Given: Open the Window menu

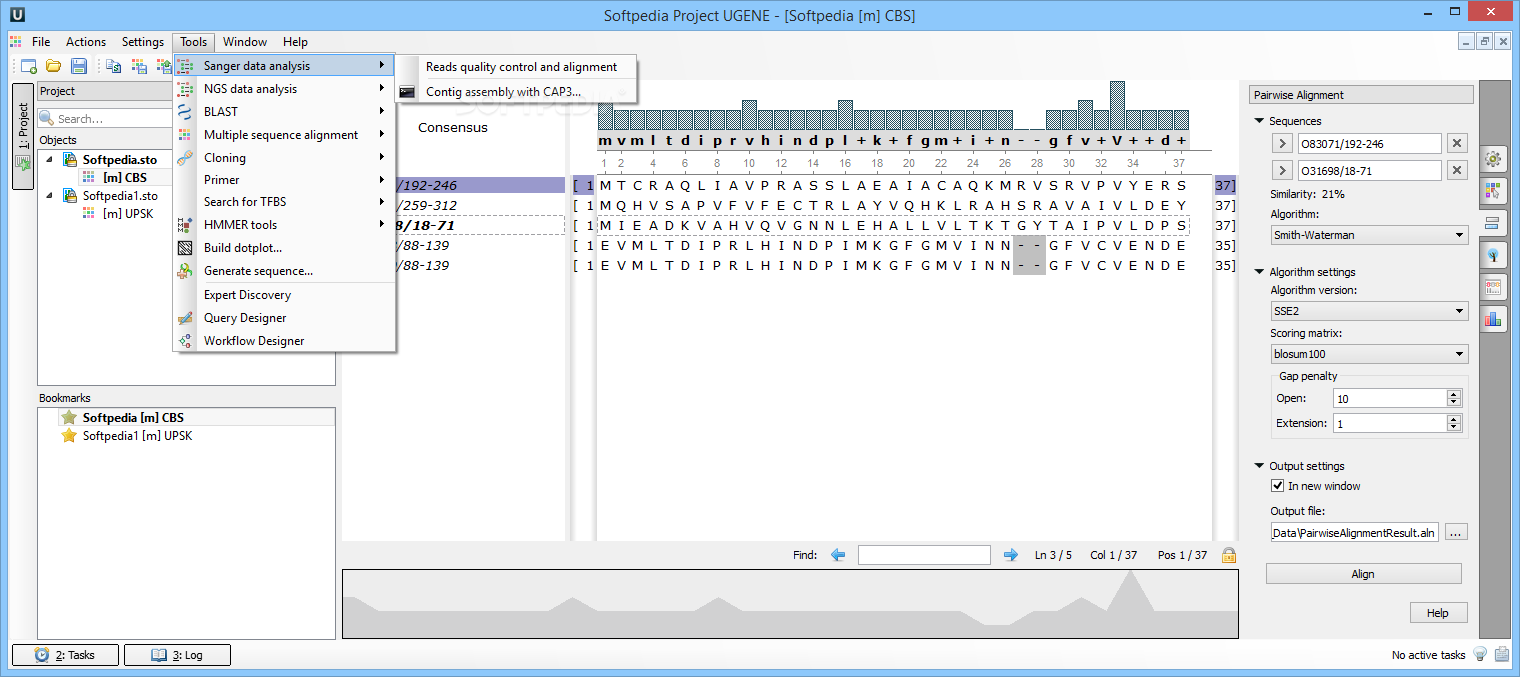Looking at the screenshot, I should pyautogui.click(x=245, y=42).
